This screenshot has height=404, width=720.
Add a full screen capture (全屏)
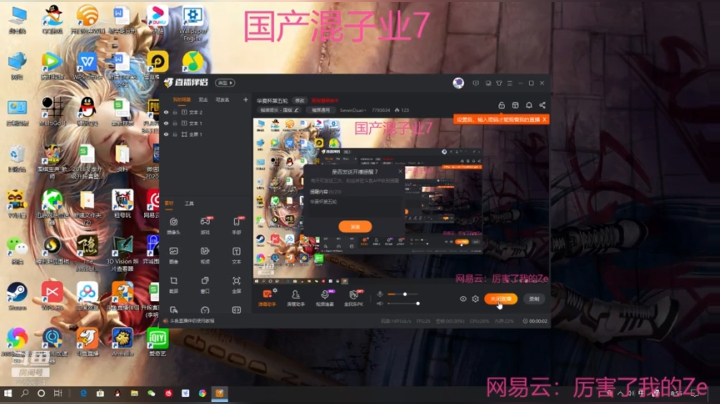[236, 284]
